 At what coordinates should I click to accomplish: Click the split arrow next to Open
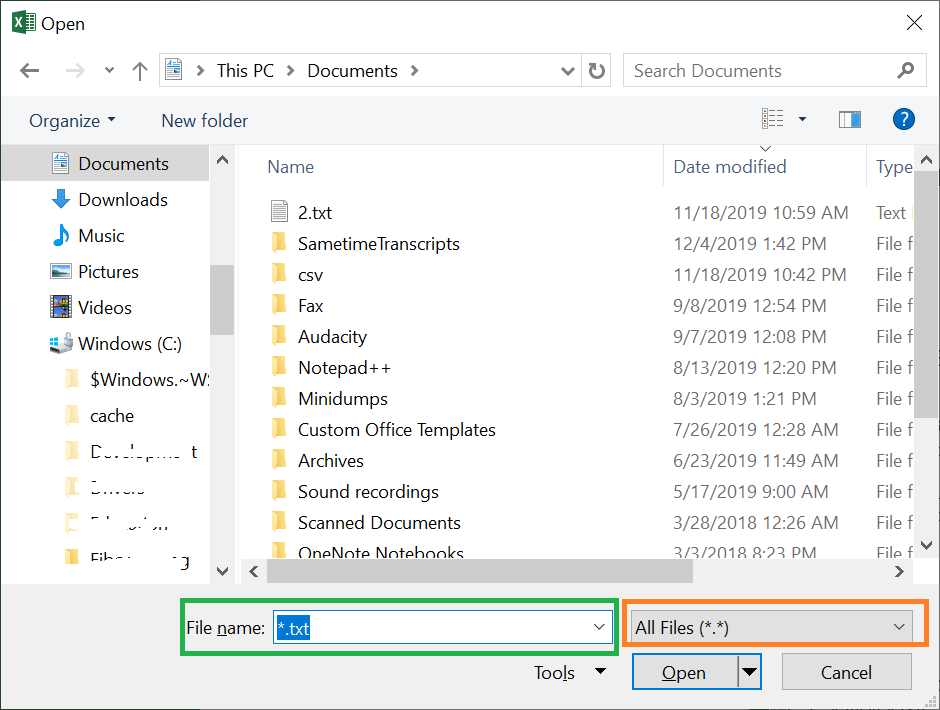click(x=748, y=672)
